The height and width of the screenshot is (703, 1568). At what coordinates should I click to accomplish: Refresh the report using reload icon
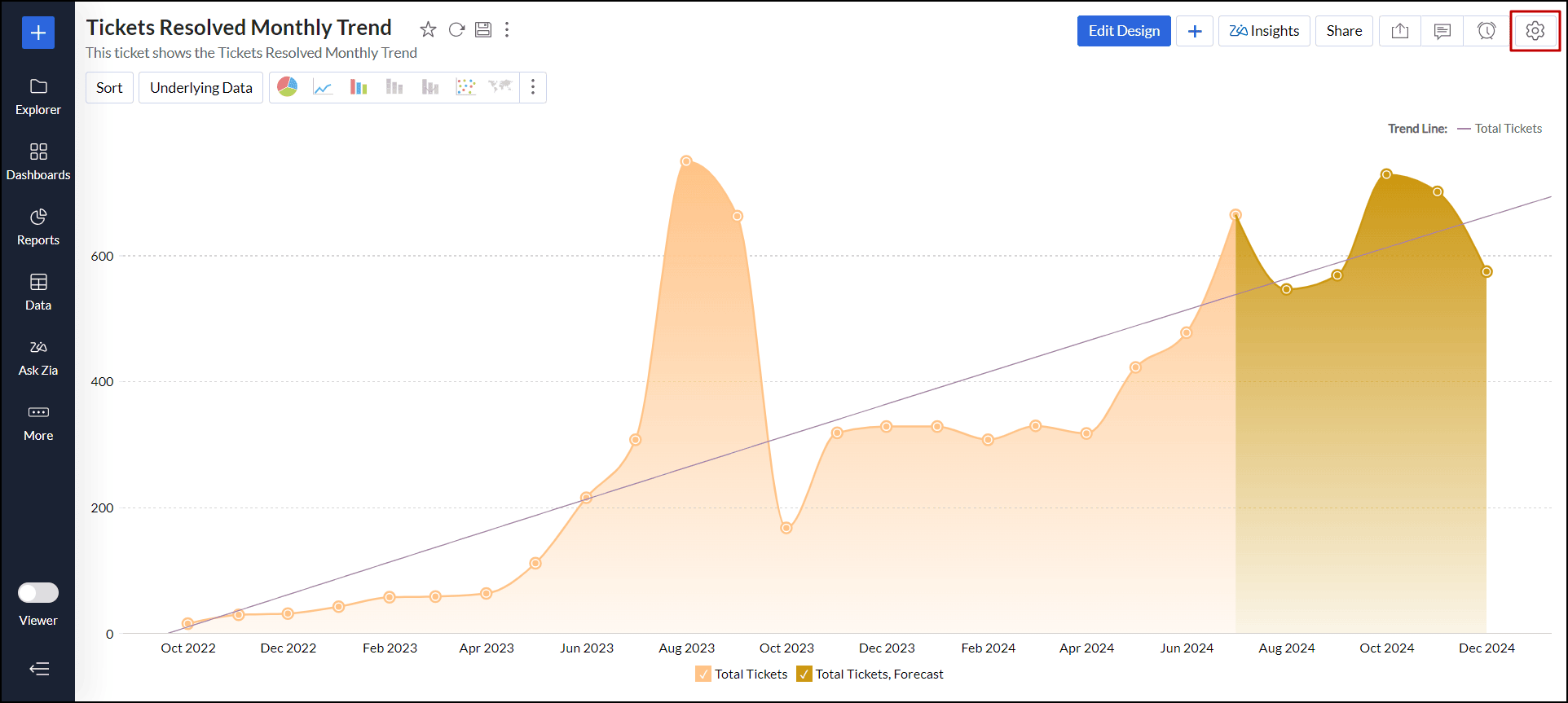456,30
